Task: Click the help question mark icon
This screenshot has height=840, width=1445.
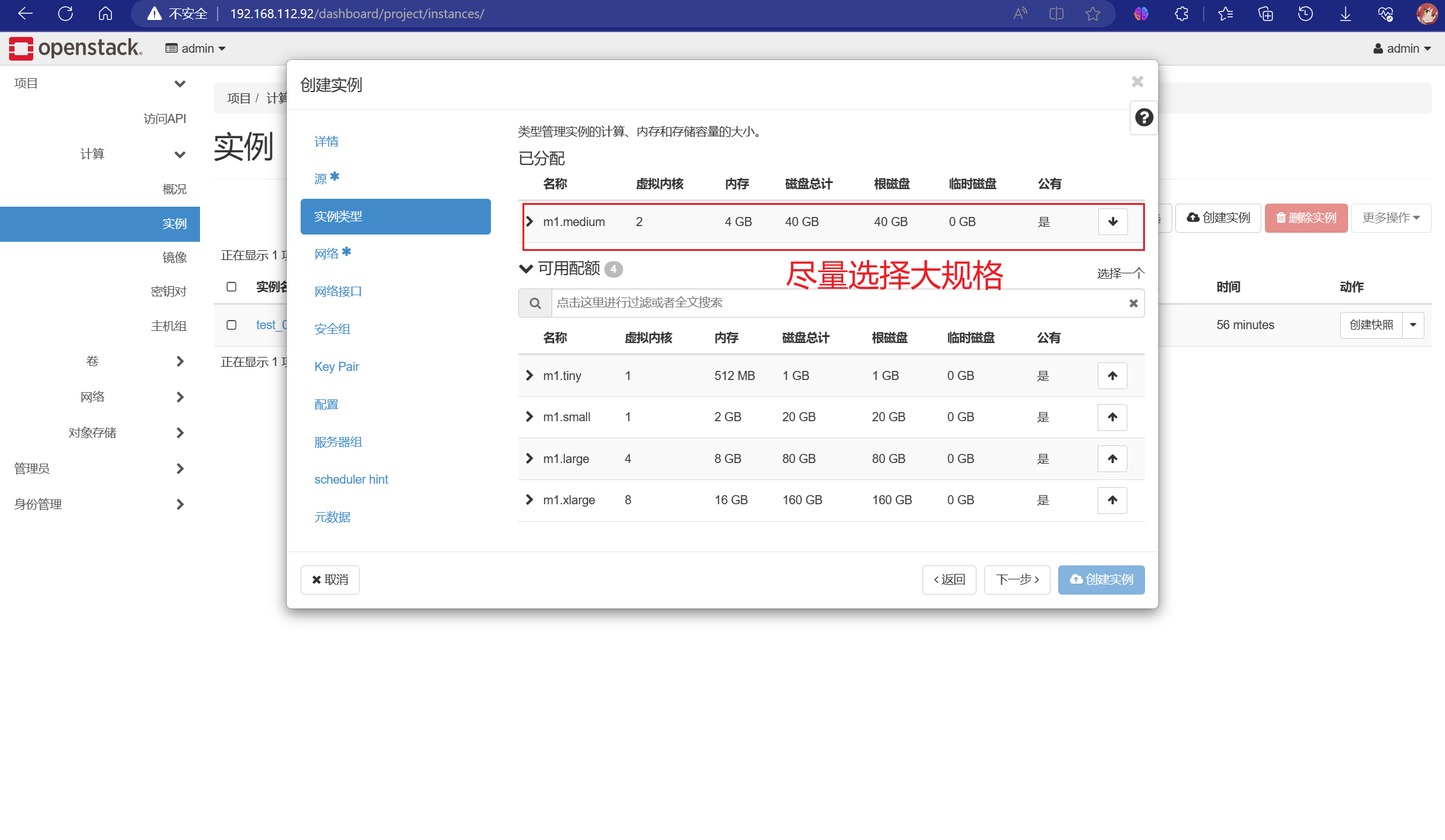Action: 1144,118
